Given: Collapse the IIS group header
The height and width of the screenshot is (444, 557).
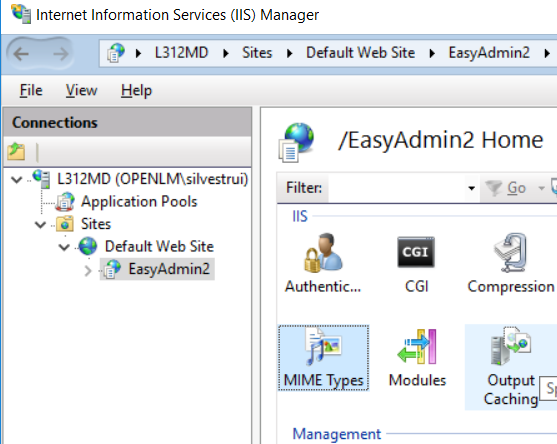Looking at the screenshot, I should pos(299,216).
